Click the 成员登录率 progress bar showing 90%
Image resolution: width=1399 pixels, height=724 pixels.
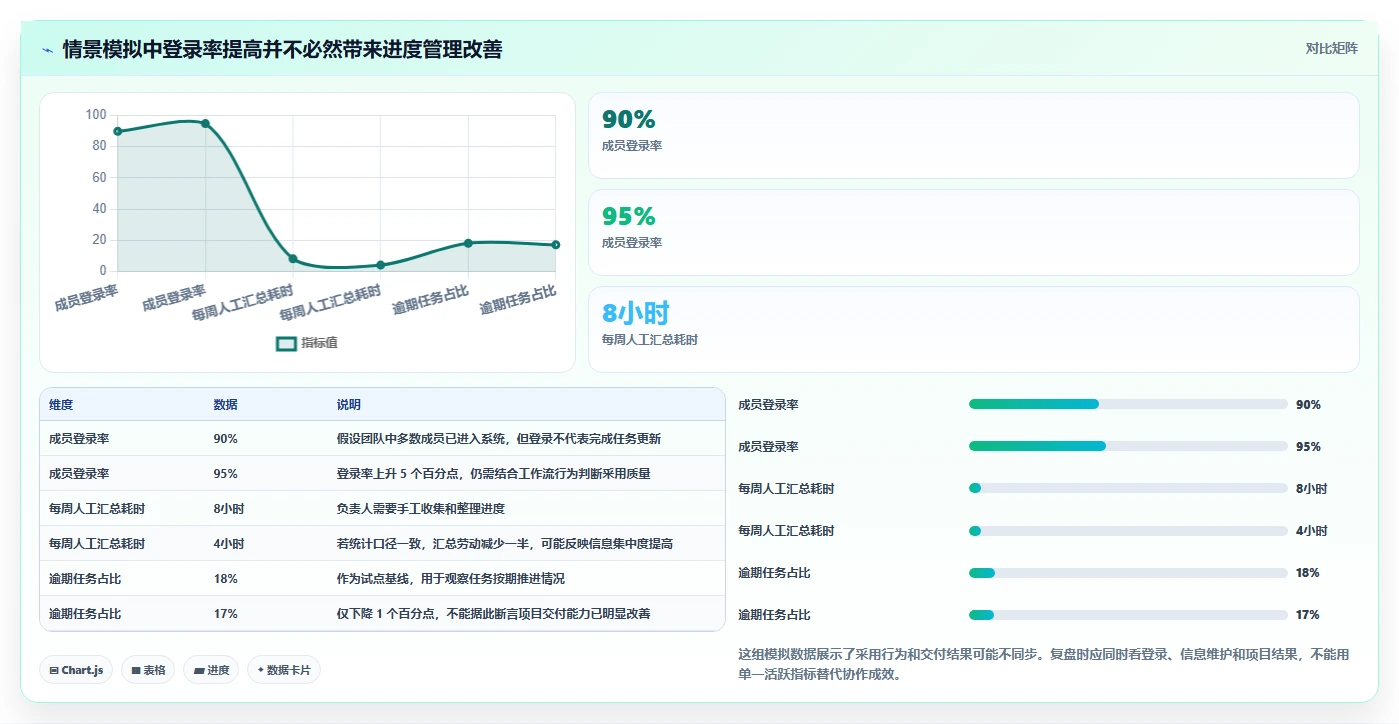[1128, 404]
